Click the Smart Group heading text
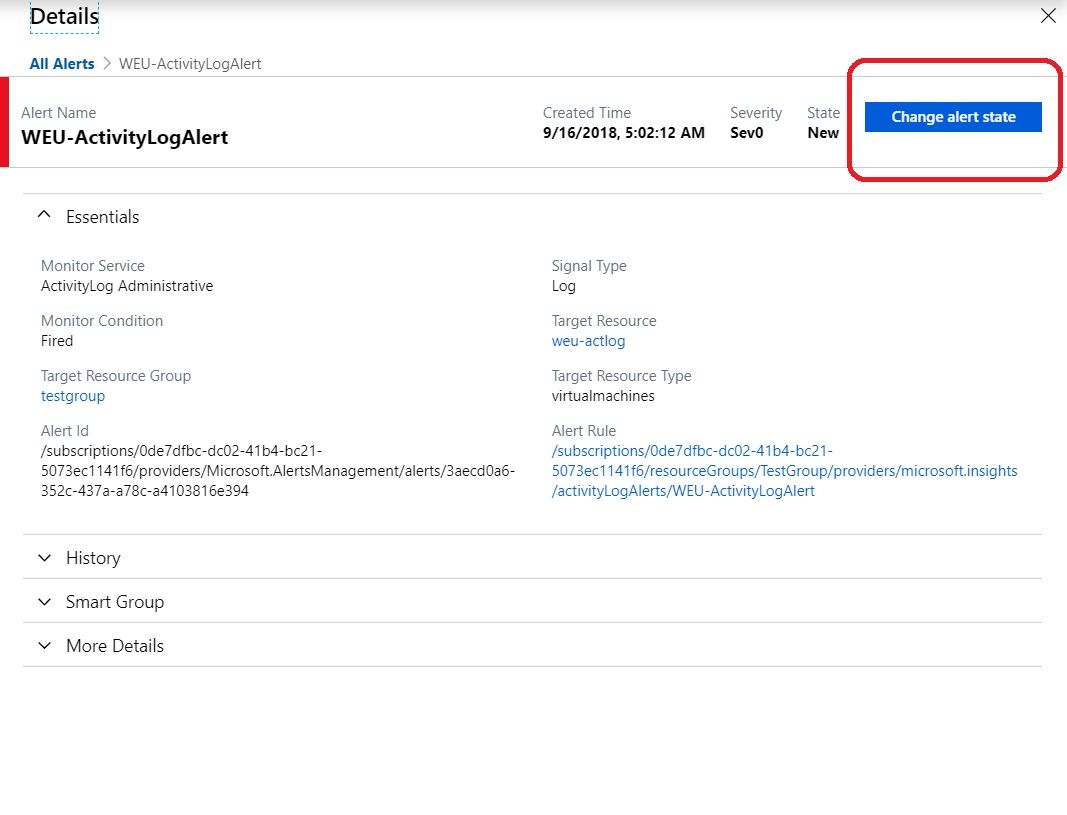The image size is (1067, 815). pos(115,602)
